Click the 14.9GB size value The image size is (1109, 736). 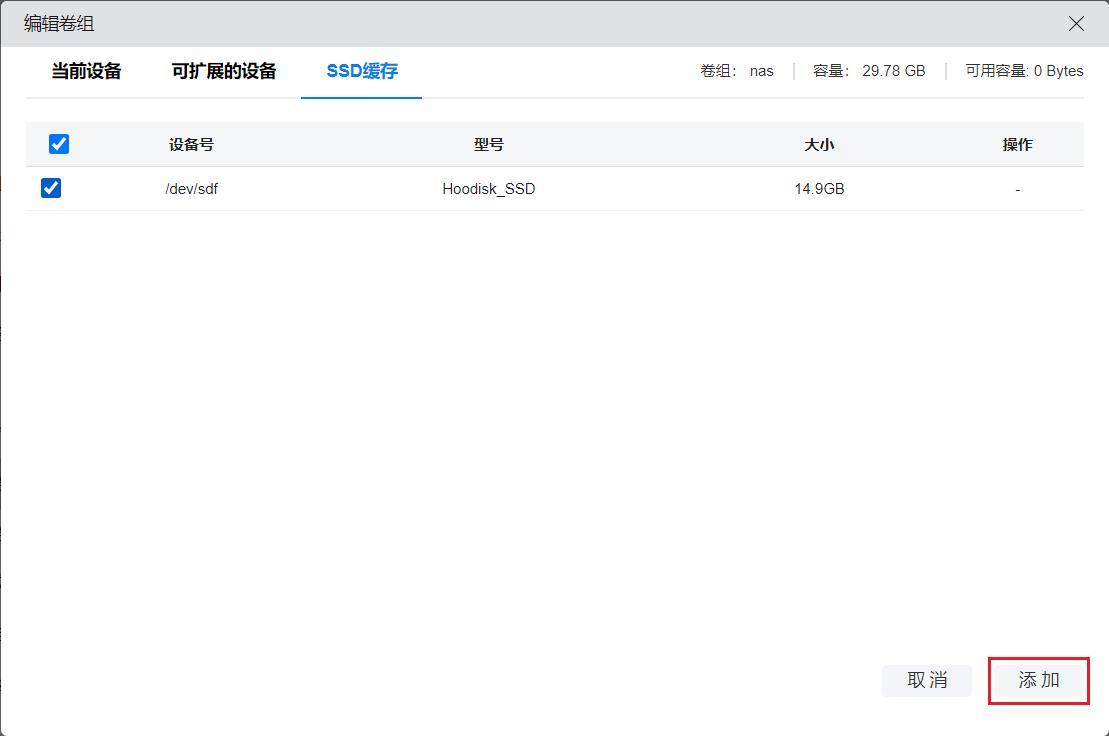[x=819, y=188]
